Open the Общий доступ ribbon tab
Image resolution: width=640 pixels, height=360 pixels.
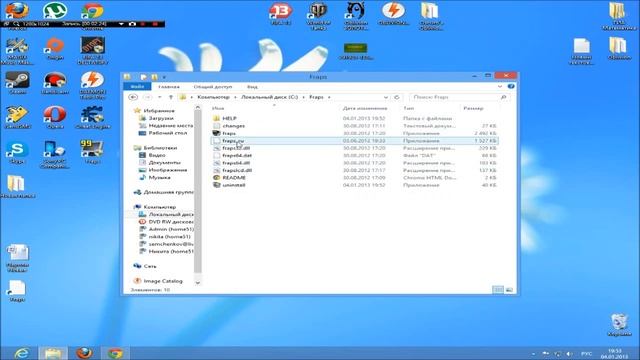213,87
